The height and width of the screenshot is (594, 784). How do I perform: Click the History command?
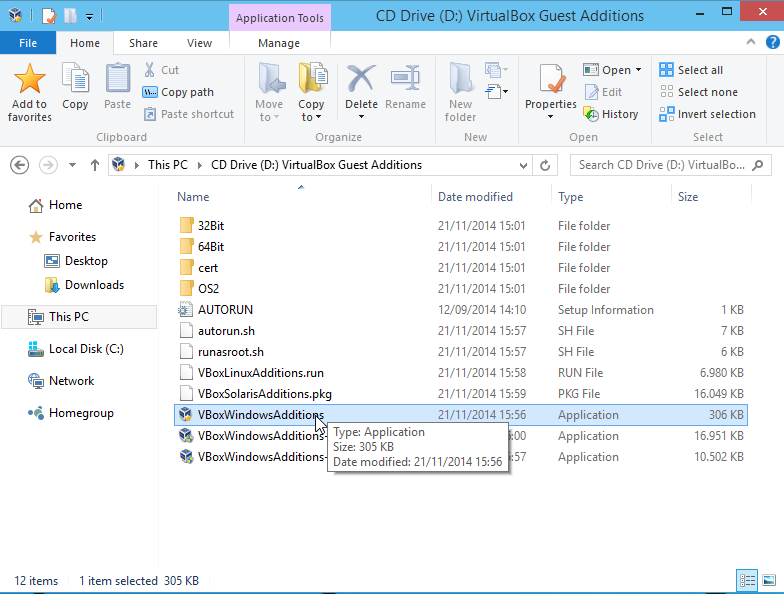click(611, 114)
